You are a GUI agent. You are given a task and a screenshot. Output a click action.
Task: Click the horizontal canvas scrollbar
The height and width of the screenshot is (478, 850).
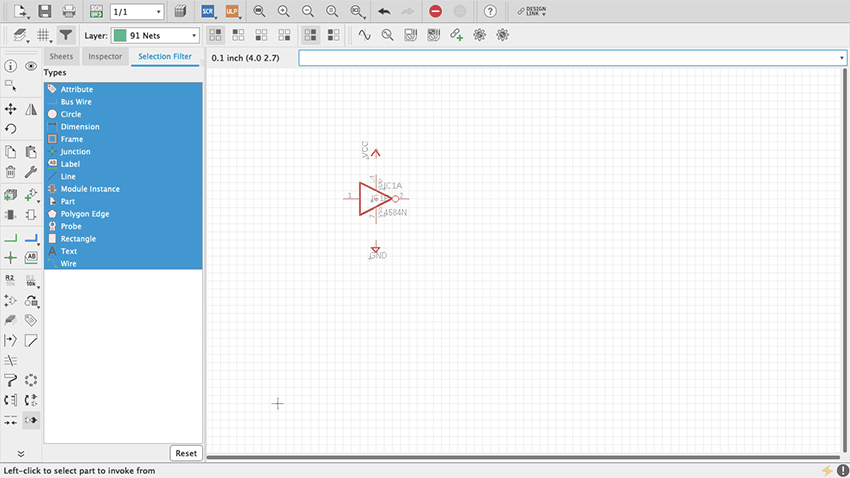coord(523,457)
